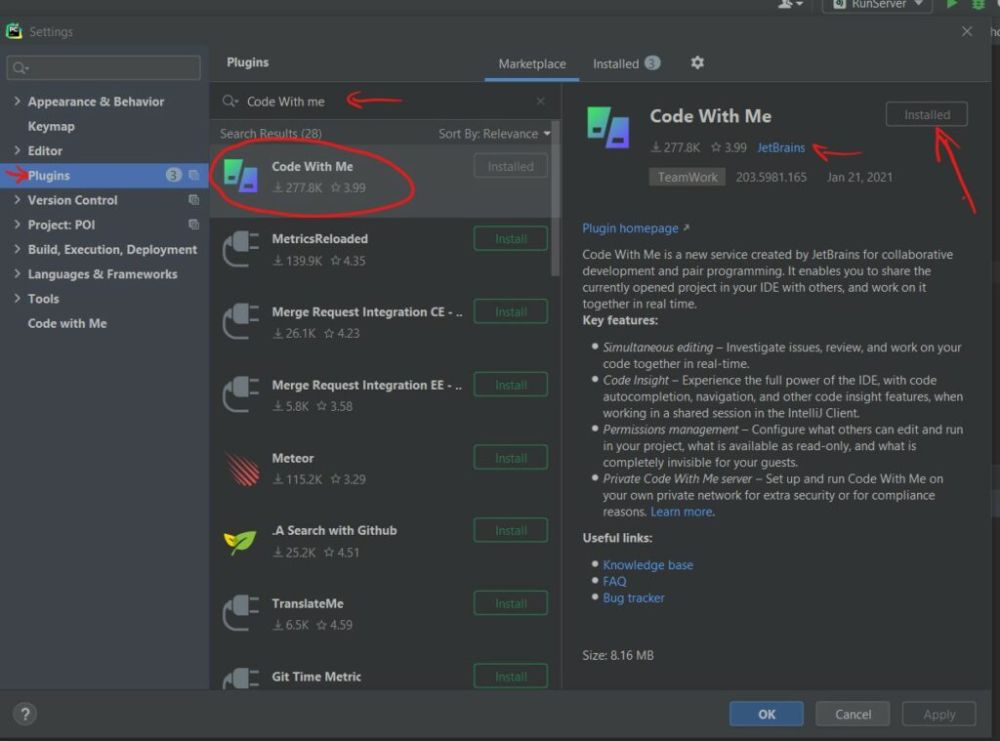Screen dimensions: 1000x741
Task: Switch to the Installed tab
Action: click(626, 64)
